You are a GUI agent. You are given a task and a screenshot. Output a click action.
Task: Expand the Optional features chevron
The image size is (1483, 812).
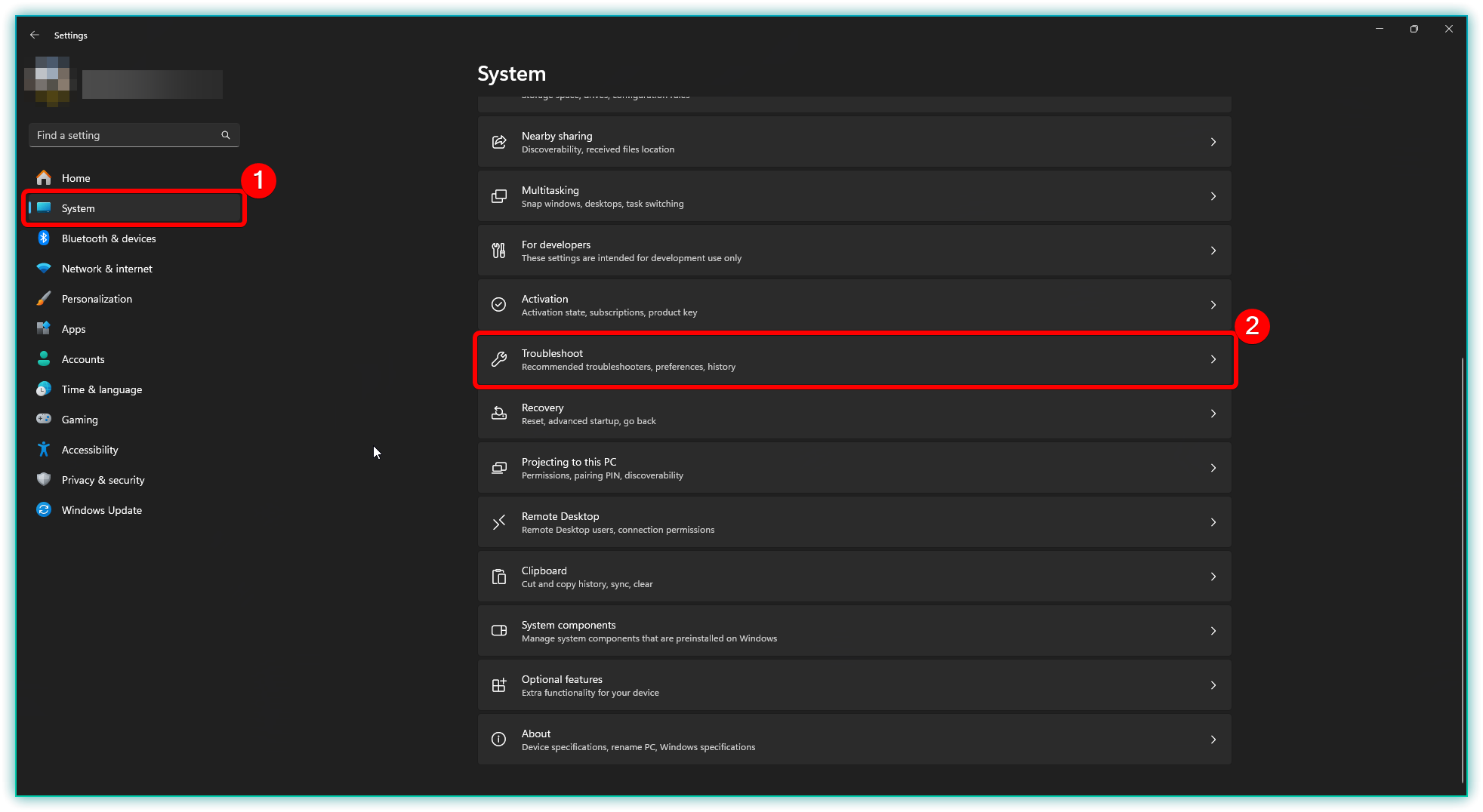click(x=1213, y=686)
